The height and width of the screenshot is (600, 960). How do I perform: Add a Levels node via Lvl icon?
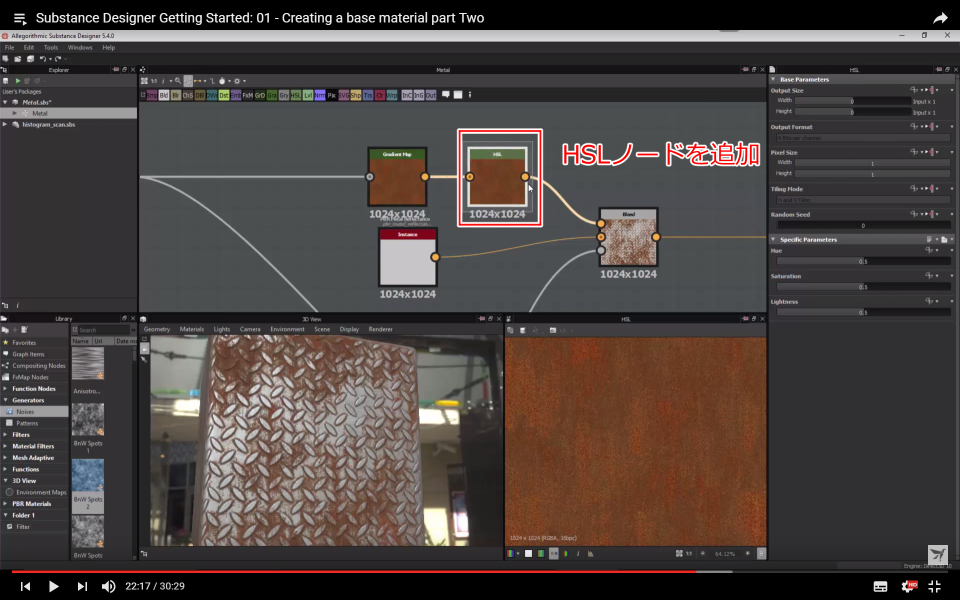(x=308, y=96)
